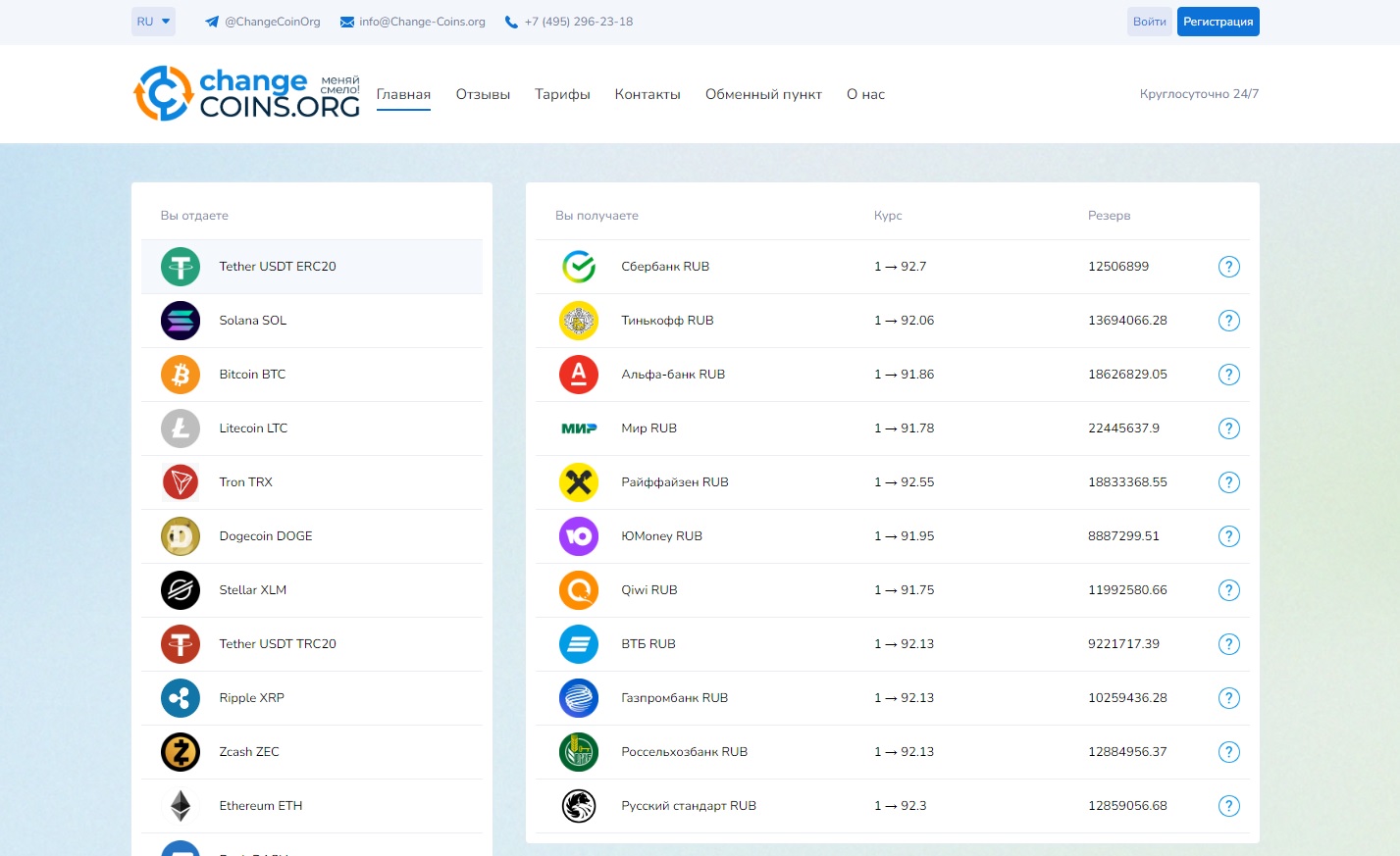Image resolution: width=1400 pixels, height=856 pixels.
Task: Show help info for Альфа-банк RUB row
Action: pyautogui.click(x=1228, y=375)
